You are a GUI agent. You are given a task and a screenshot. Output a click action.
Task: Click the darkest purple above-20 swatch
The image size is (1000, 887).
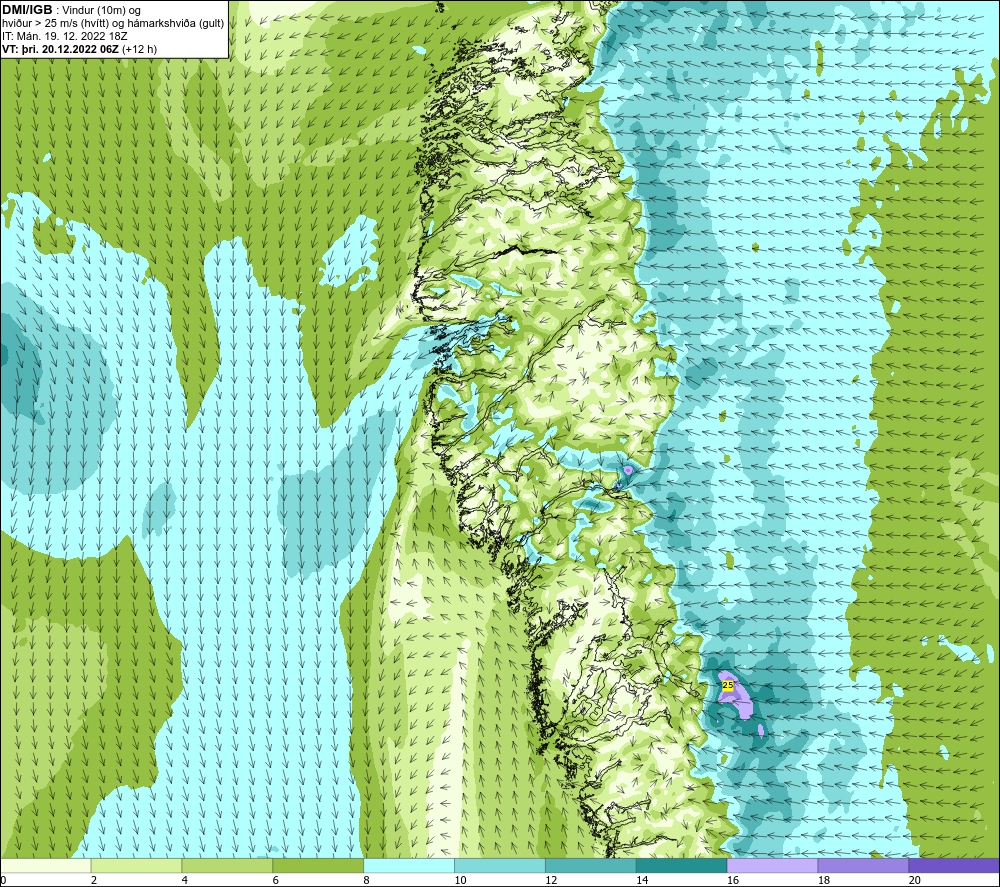pyautogui.click(x=954, y=865)
